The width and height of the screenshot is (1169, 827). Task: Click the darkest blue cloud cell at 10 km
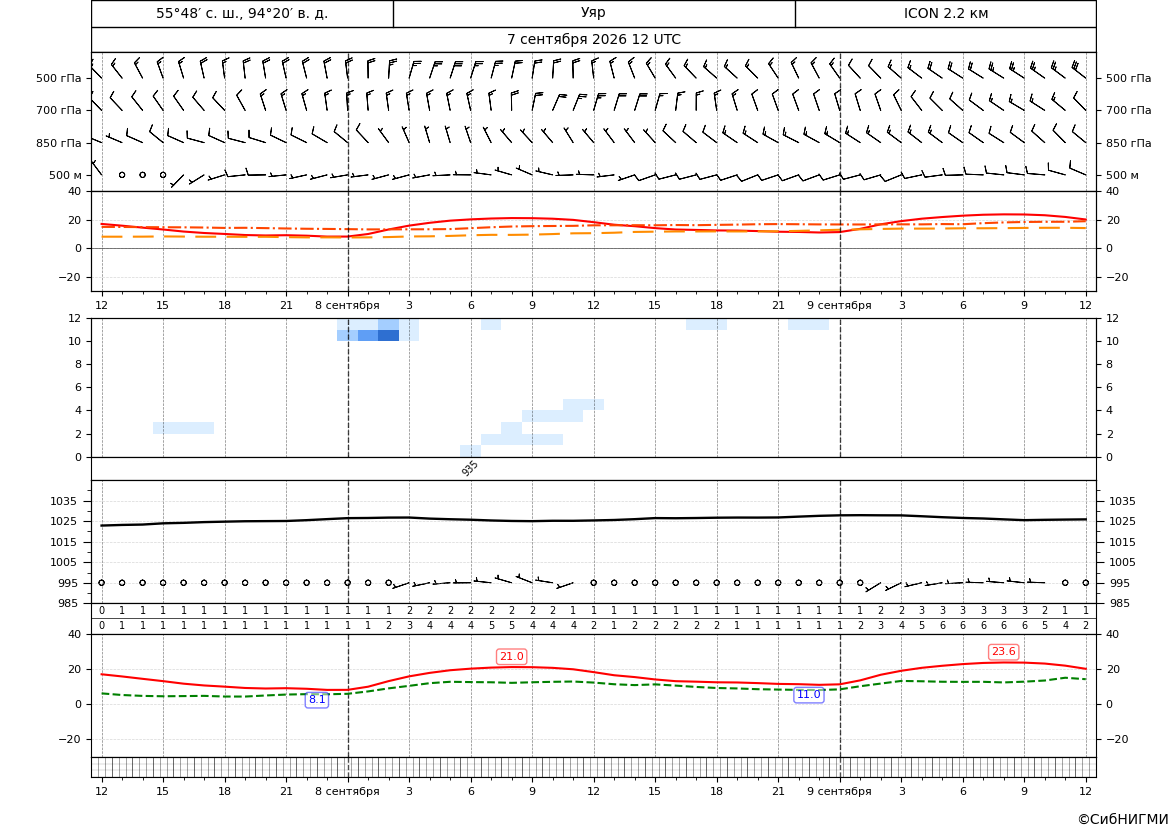(388, 336)
